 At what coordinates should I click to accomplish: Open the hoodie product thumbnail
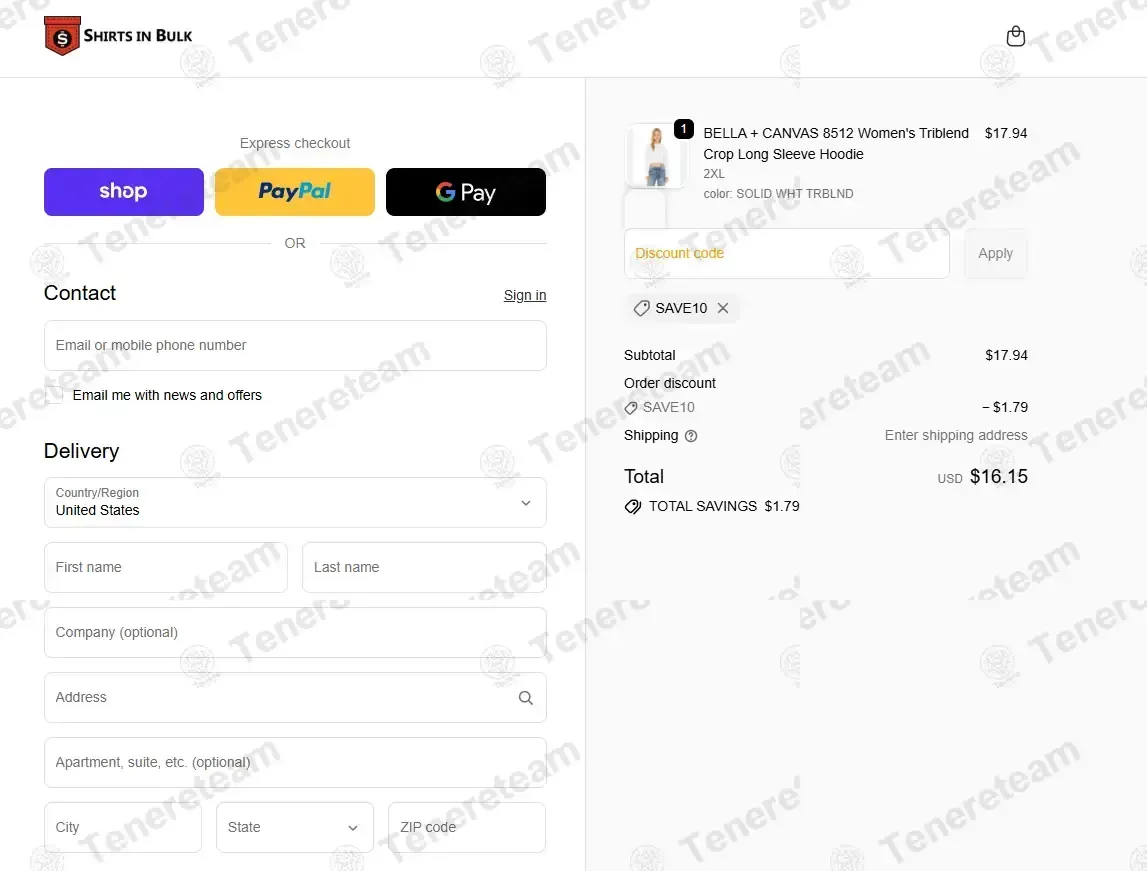[655, 156]
